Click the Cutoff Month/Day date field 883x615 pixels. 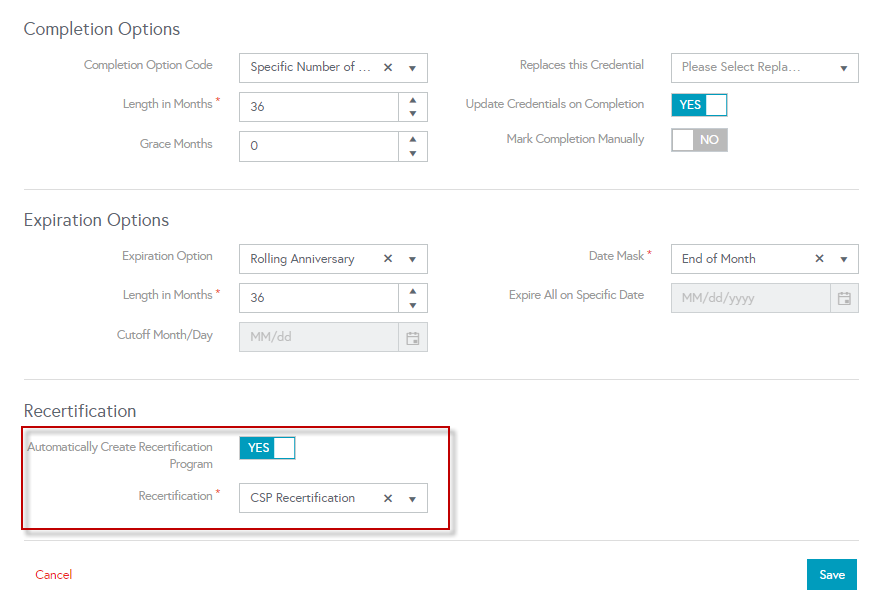point(319,337)
